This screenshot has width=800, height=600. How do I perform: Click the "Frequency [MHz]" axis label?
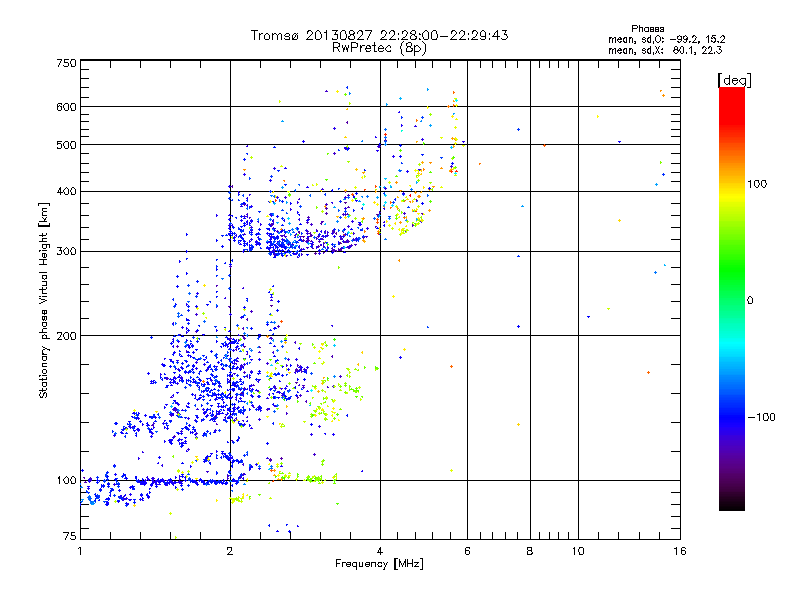(379, 564)
